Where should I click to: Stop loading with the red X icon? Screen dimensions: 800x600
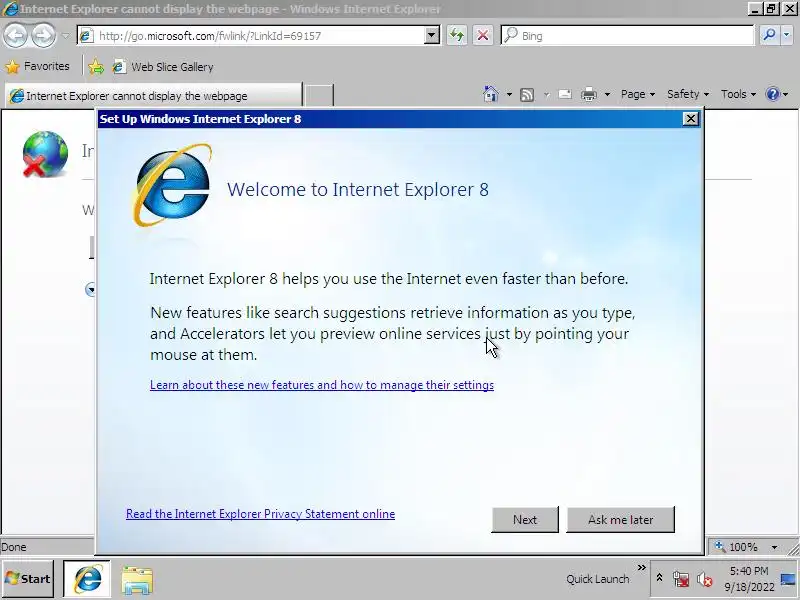(483, 36)
